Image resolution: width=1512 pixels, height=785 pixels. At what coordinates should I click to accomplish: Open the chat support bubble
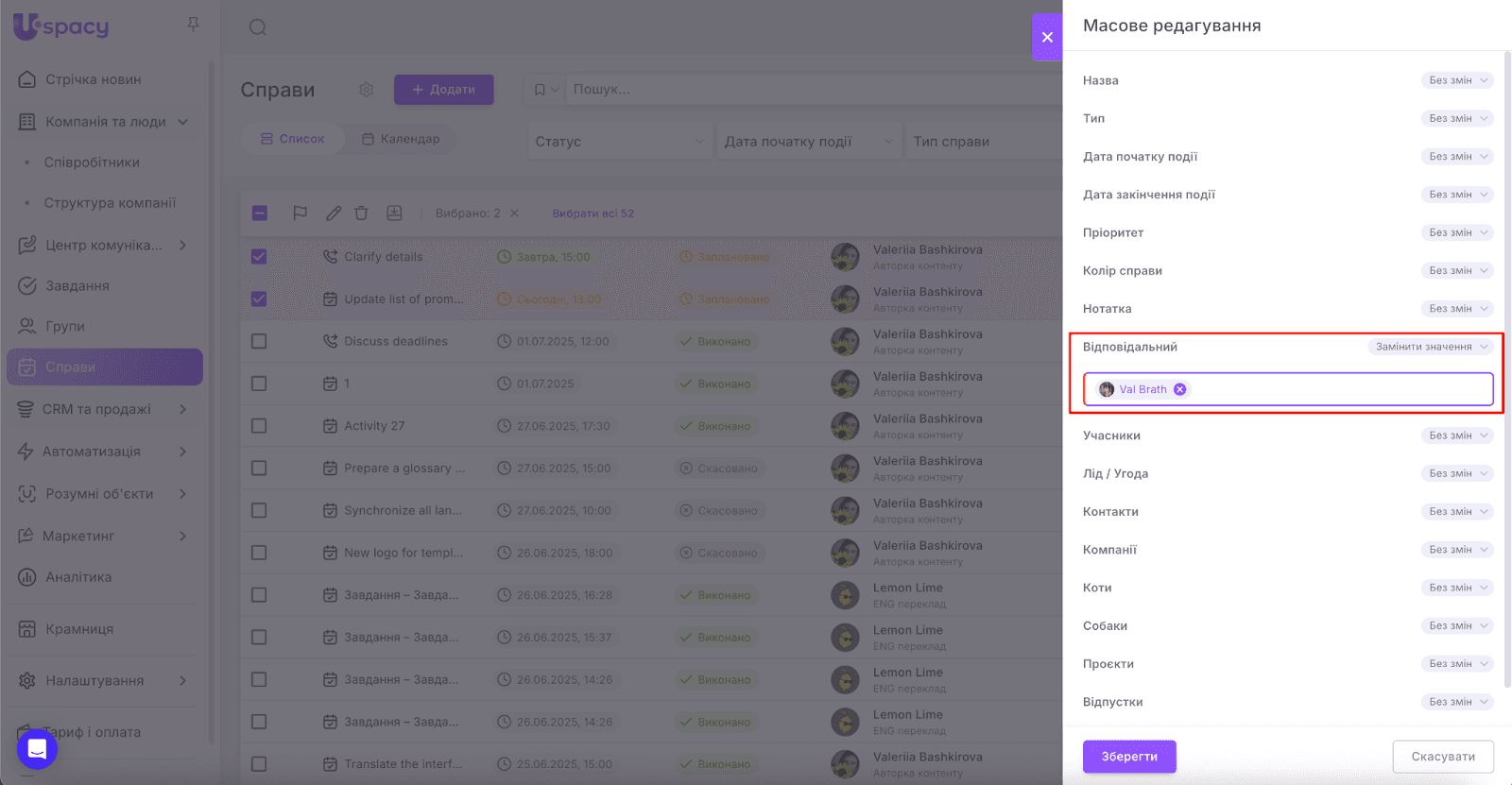tap(37, 749)
